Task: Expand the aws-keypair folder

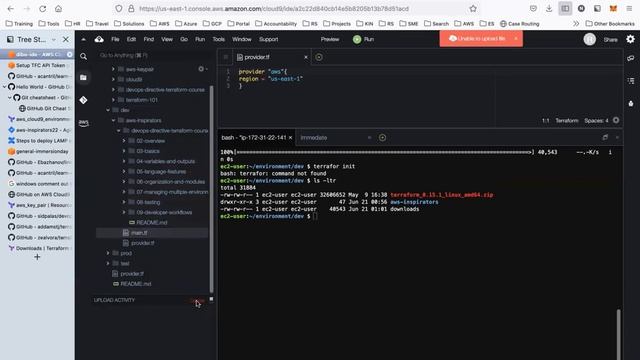Action: click(113, 69)
